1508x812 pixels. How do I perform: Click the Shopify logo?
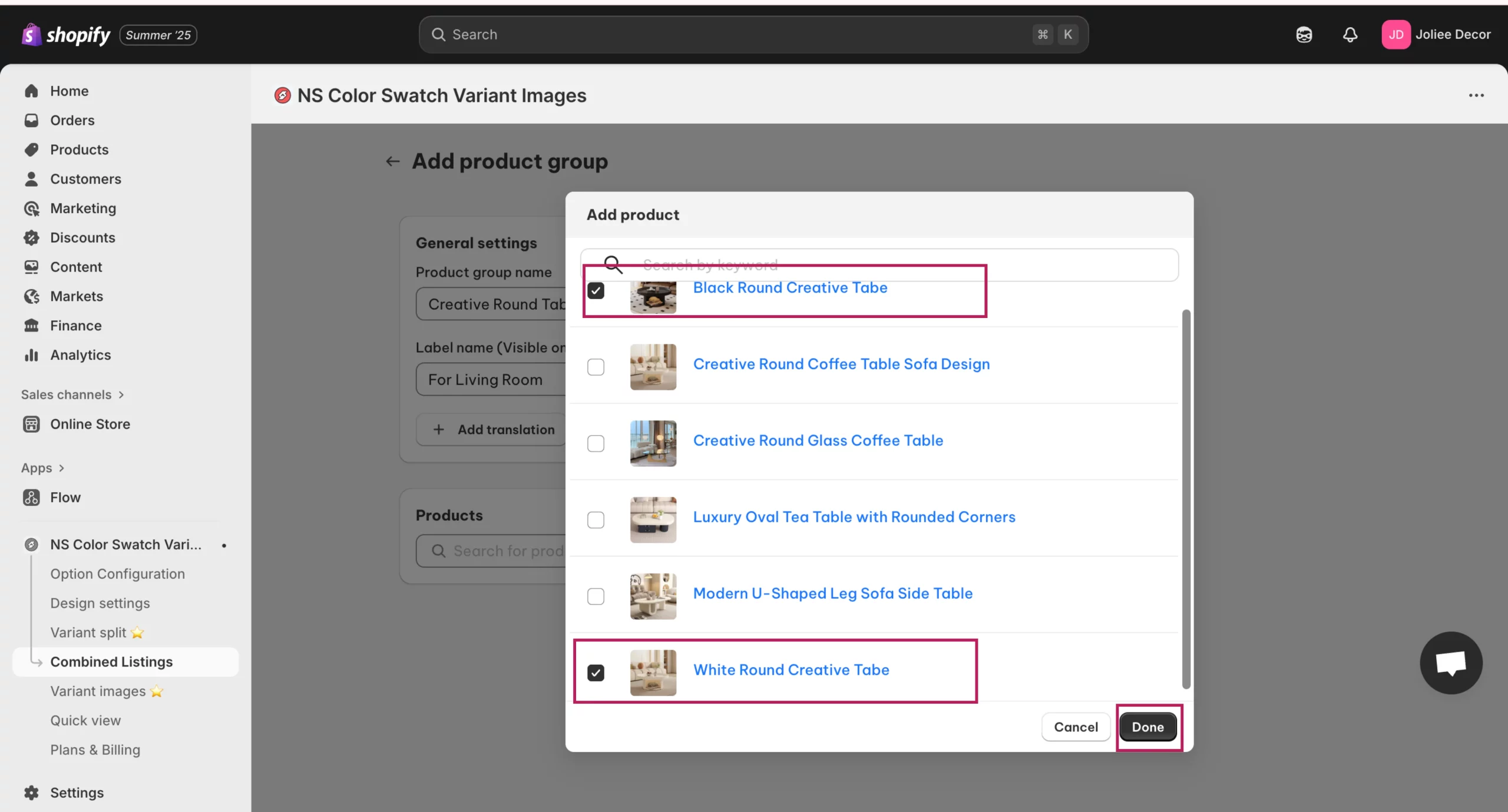point(66,35)
